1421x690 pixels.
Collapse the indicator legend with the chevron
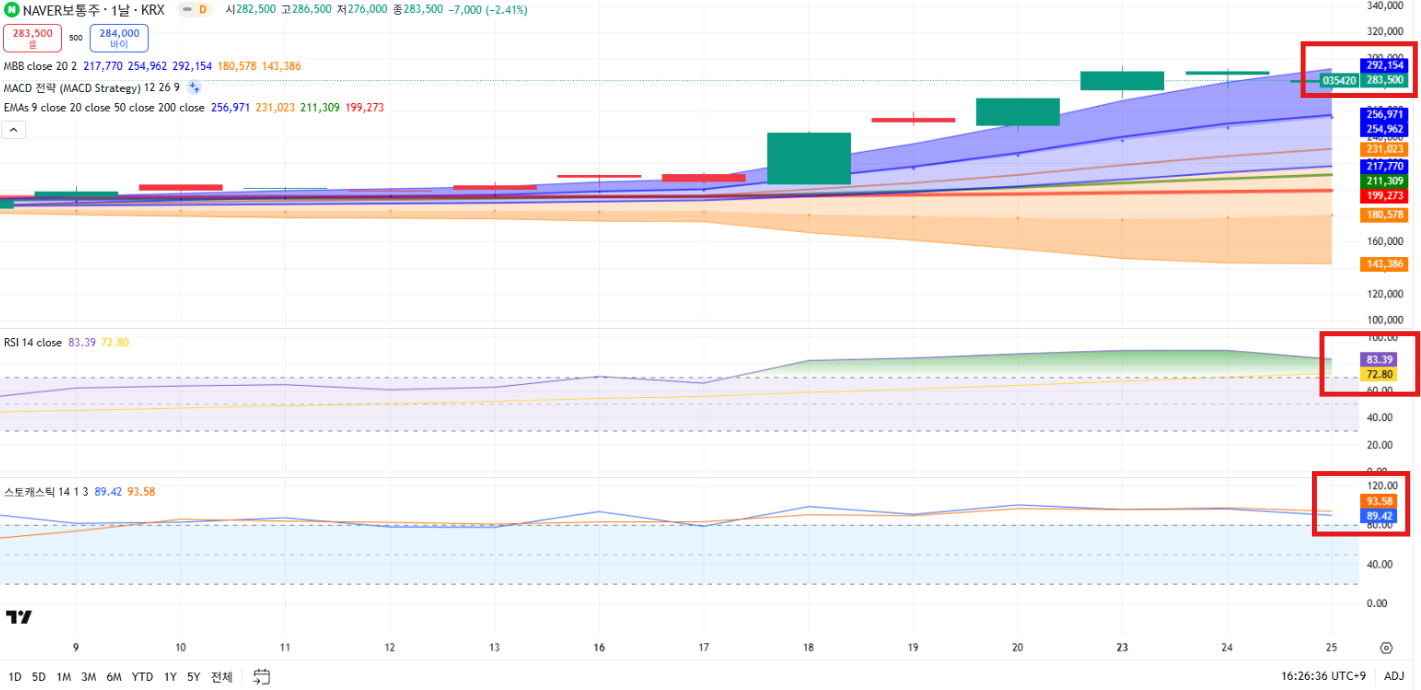[x=14, y=130]
